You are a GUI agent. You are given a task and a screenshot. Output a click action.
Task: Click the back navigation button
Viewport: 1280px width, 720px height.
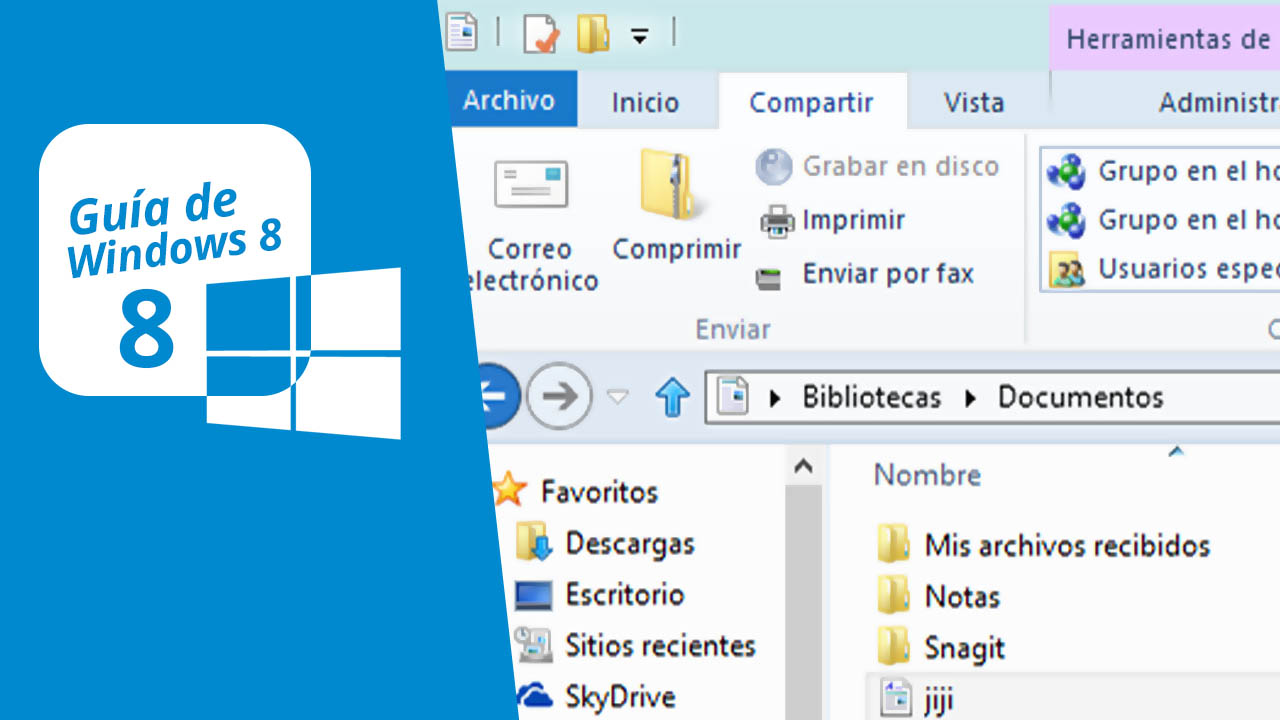pos(498,396)
